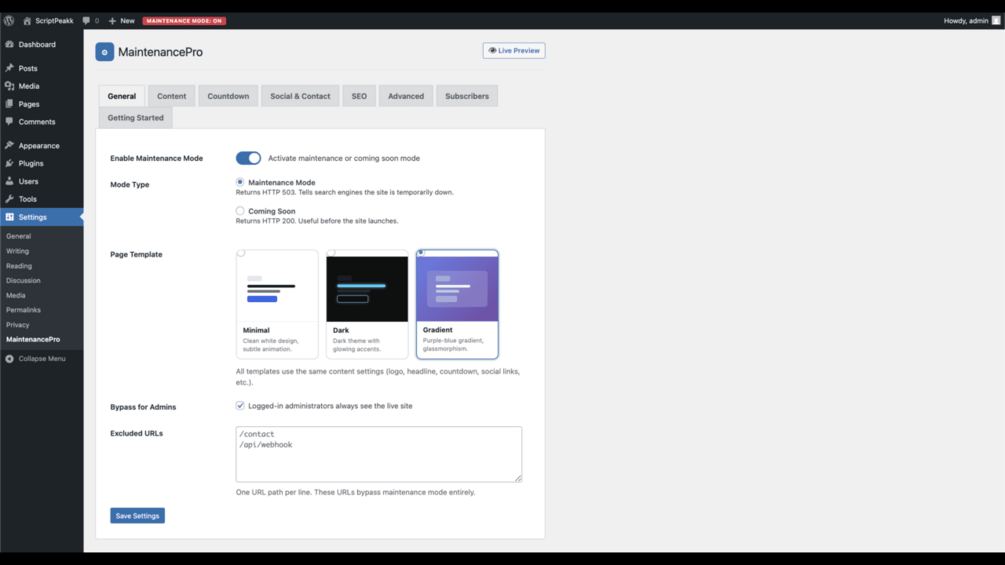Viewport: 1005px width, 565px height.
Task: Open MaintenancePro settings submenu item
Action: pos(33,340)
